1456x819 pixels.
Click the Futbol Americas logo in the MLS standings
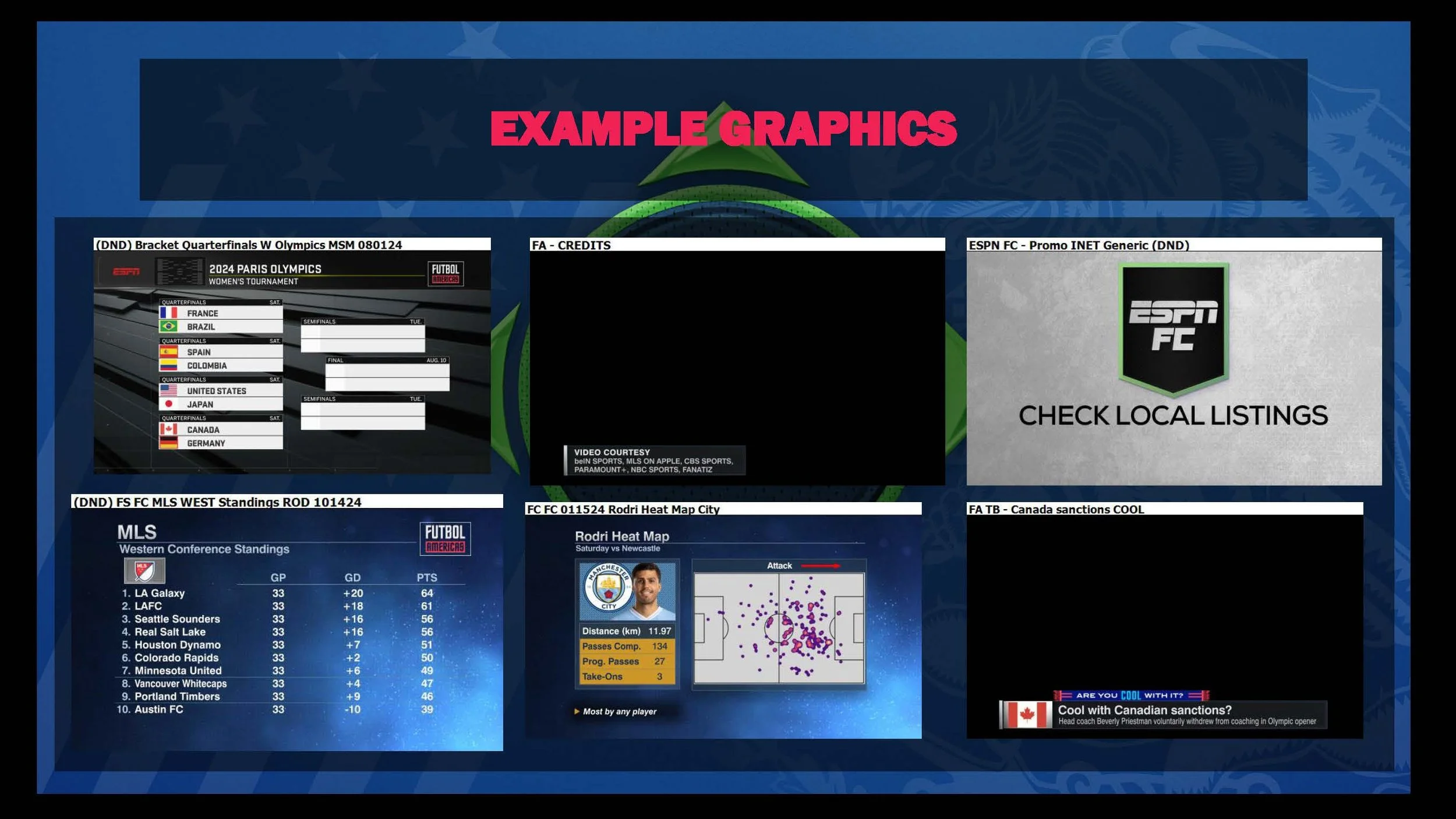tap(445, 538)
